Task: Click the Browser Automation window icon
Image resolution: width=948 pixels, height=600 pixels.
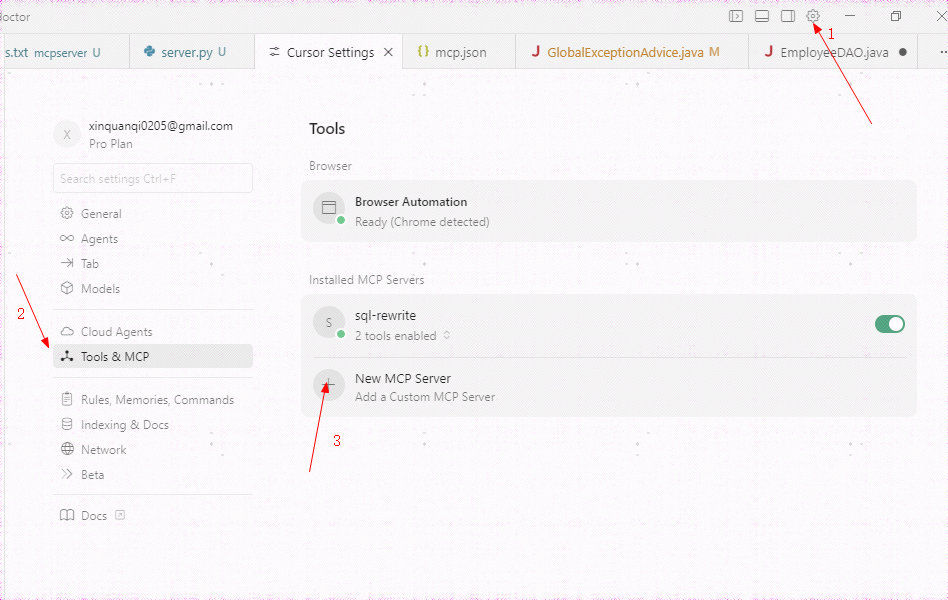Action: coord(329,207)
